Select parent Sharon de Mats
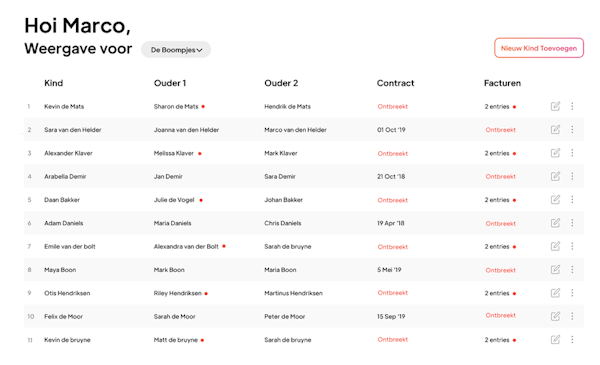Screen dimensions: 600x365 pos(176,106)
